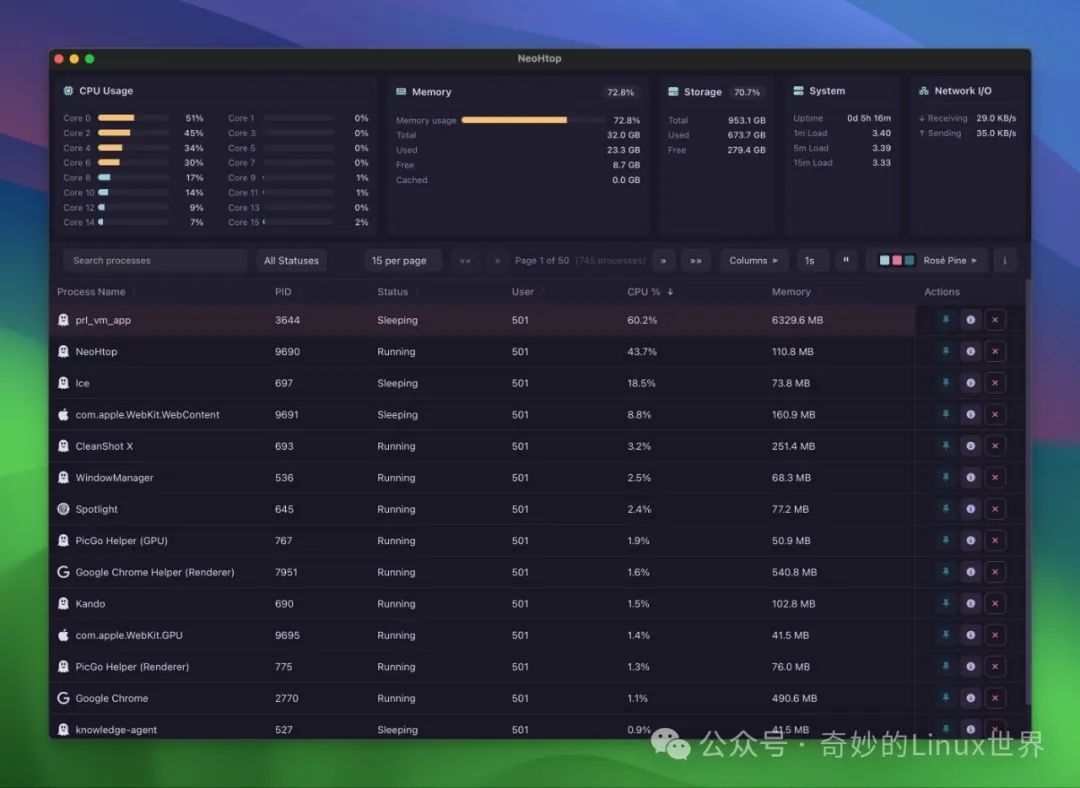Jump to the first page
The height and width of the screenshot is (788, 1080).
point(465,260)
